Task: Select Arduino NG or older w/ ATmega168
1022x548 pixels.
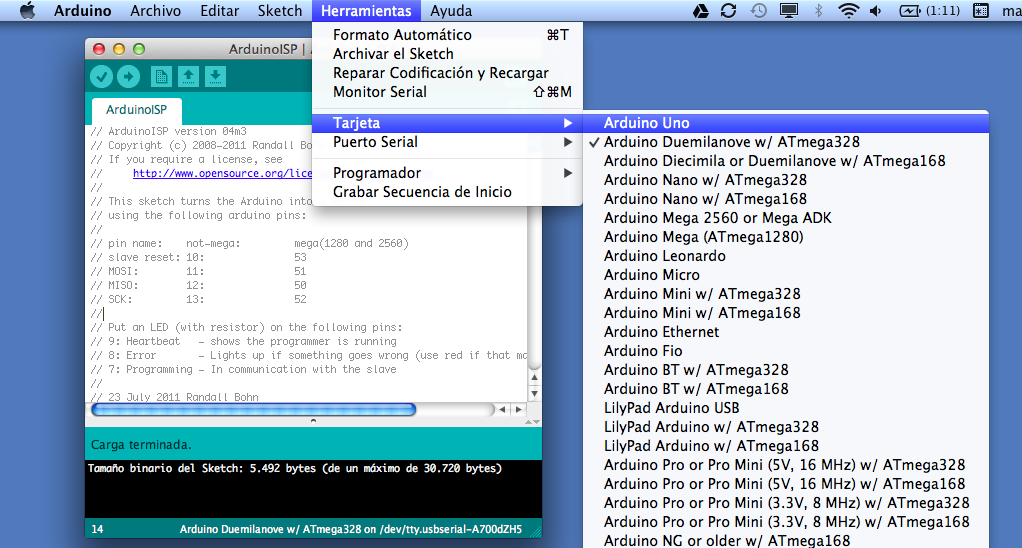Action: pos(786,540)
